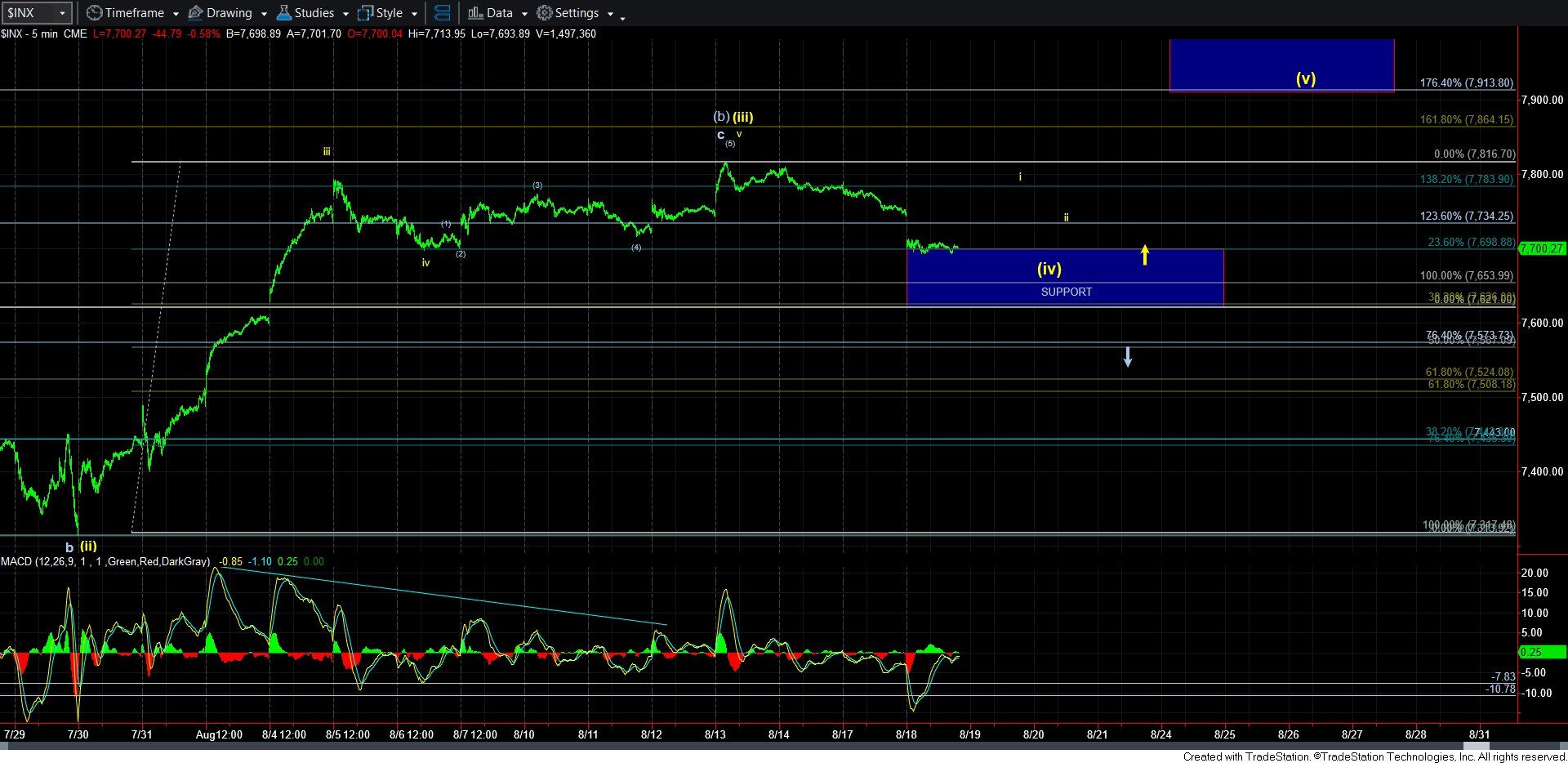Click the 8/24 date on time axis
1568x763 pixels.
click(x=1160, y=734)
